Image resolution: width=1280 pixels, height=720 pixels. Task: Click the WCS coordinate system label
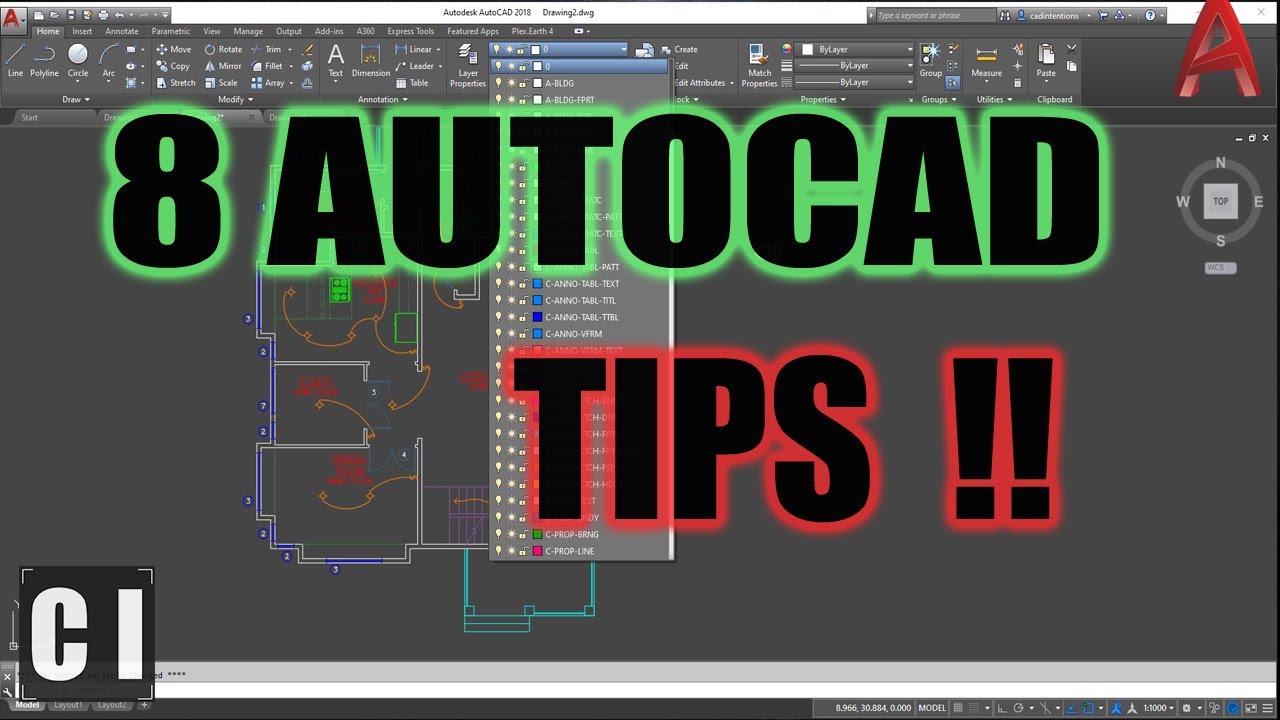[x=1221, y=268]
